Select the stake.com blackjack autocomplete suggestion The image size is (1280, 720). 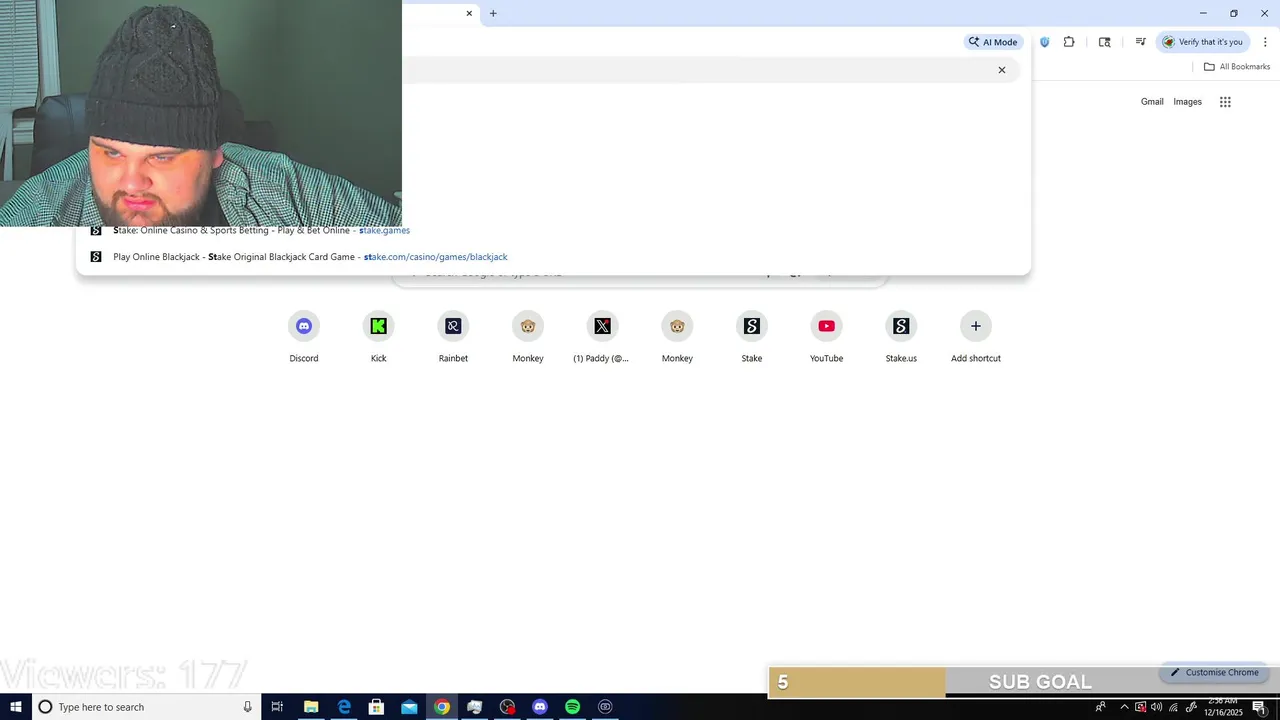click(553, 257)
